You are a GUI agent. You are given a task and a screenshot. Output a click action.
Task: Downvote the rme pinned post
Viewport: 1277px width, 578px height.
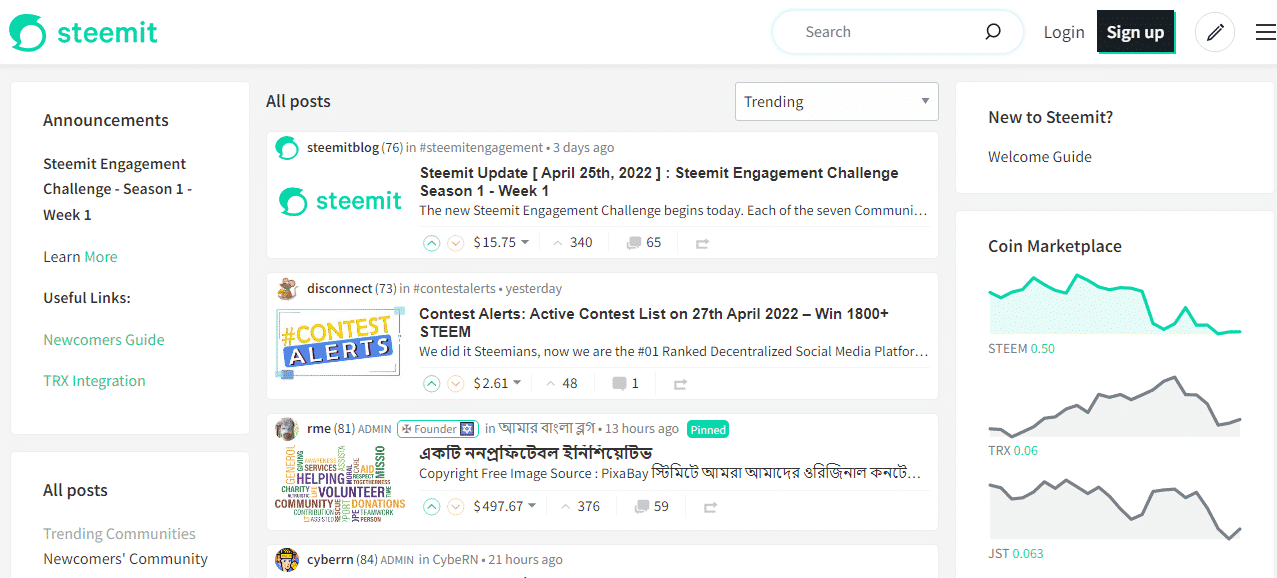(456, 507)
